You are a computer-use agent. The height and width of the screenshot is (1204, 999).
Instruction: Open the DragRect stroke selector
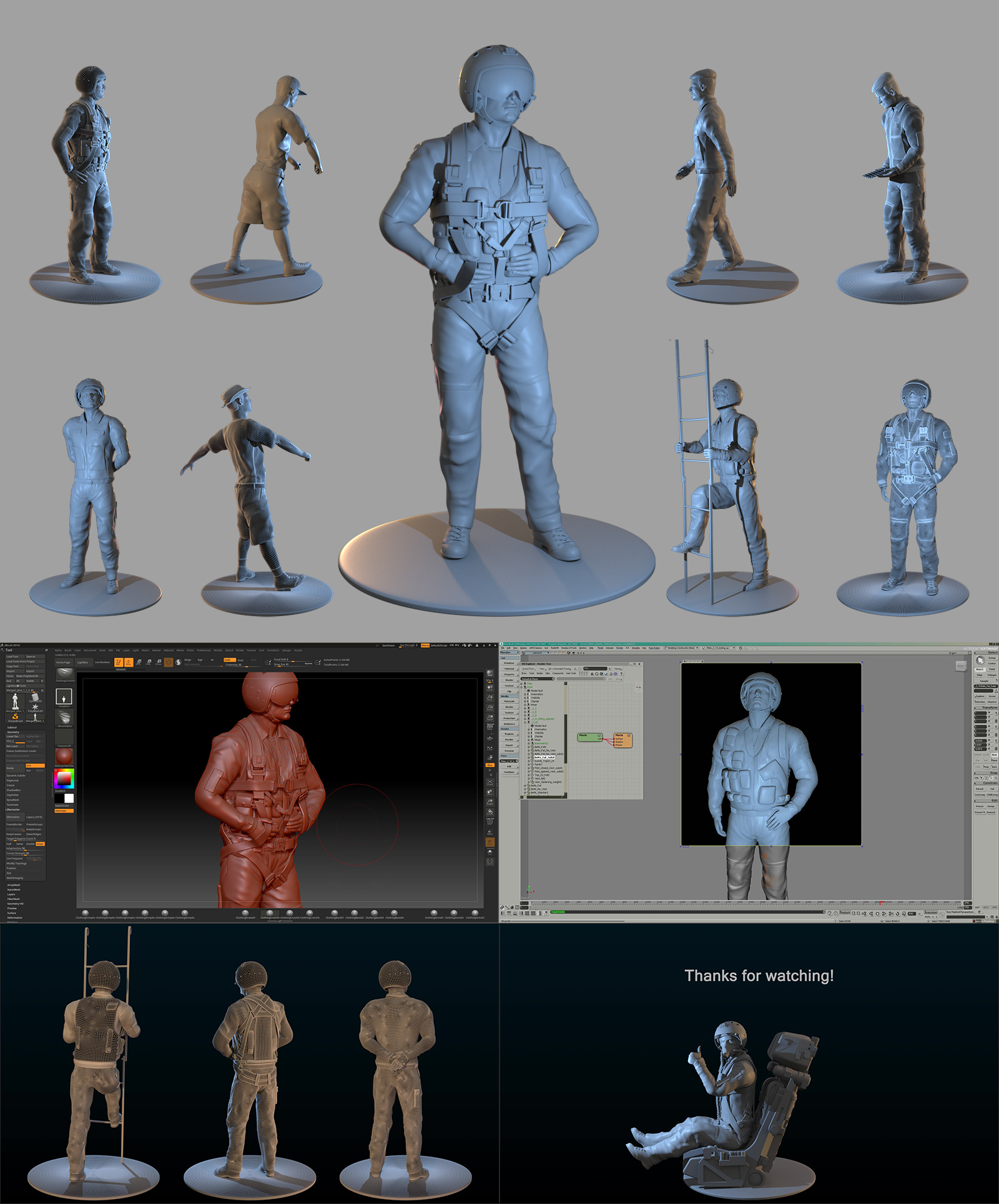pyautogui.click(x=64, y=698)
